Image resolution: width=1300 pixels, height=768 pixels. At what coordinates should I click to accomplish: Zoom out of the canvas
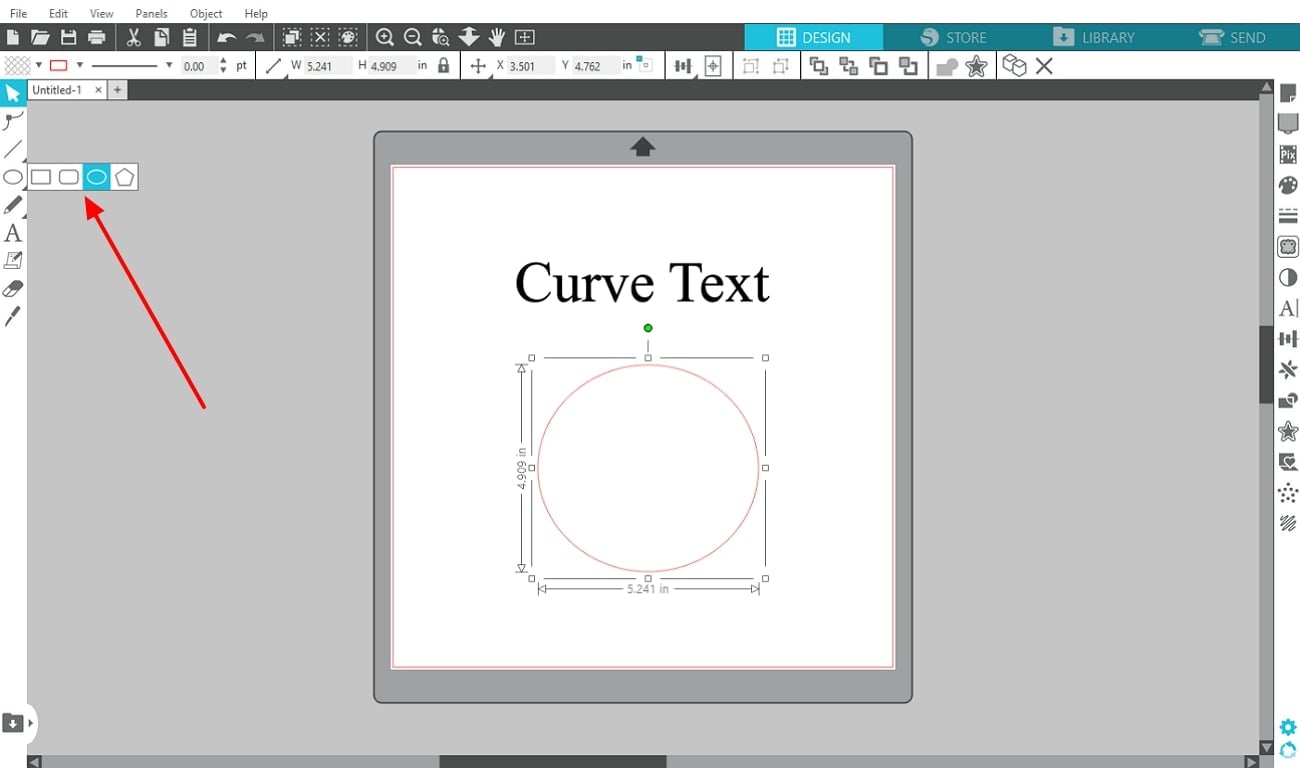coord(412,37)
